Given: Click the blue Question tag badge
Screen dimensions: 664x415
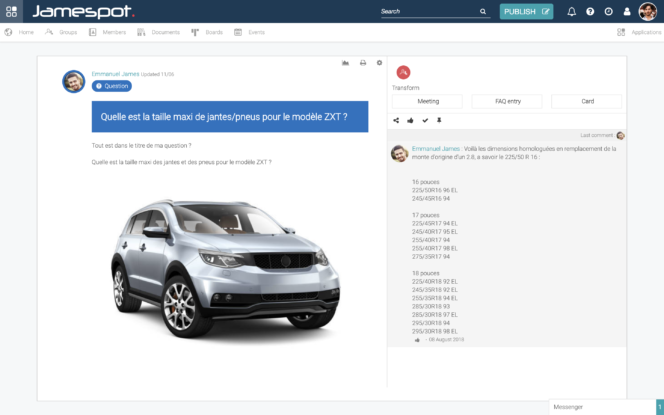Looking at the screenshot, I should [112, 86].
